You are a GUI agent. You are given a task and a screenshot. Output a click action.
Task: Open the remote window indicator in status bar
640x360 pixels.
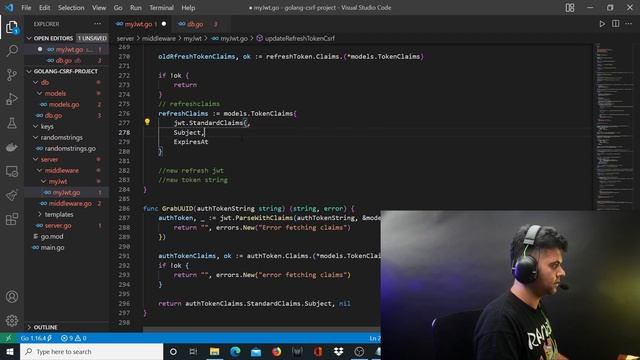coord(8,338)
